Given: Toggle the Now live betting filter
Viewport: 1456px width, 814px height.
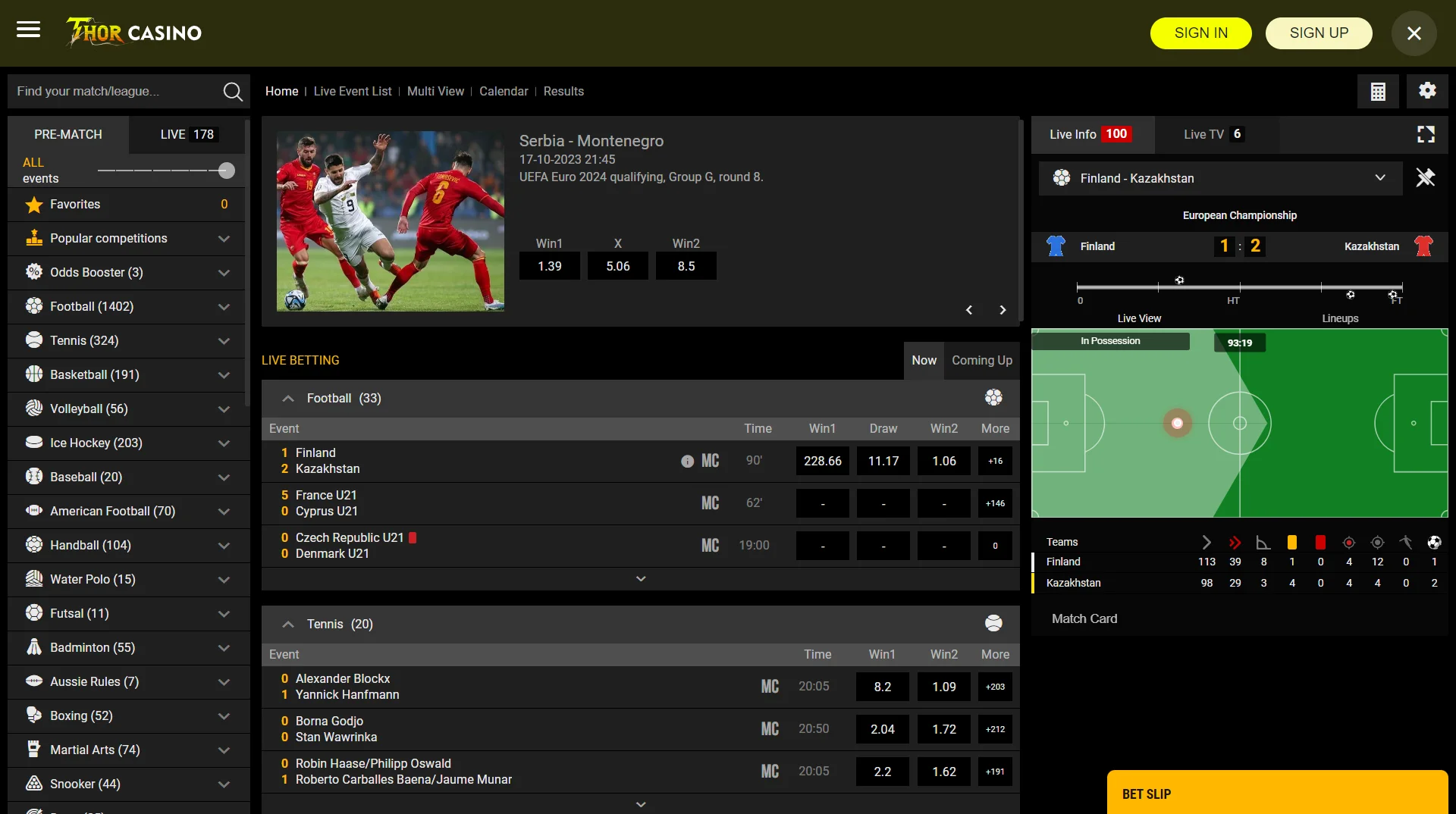Looking at the screenshot, I should point(924,361).
